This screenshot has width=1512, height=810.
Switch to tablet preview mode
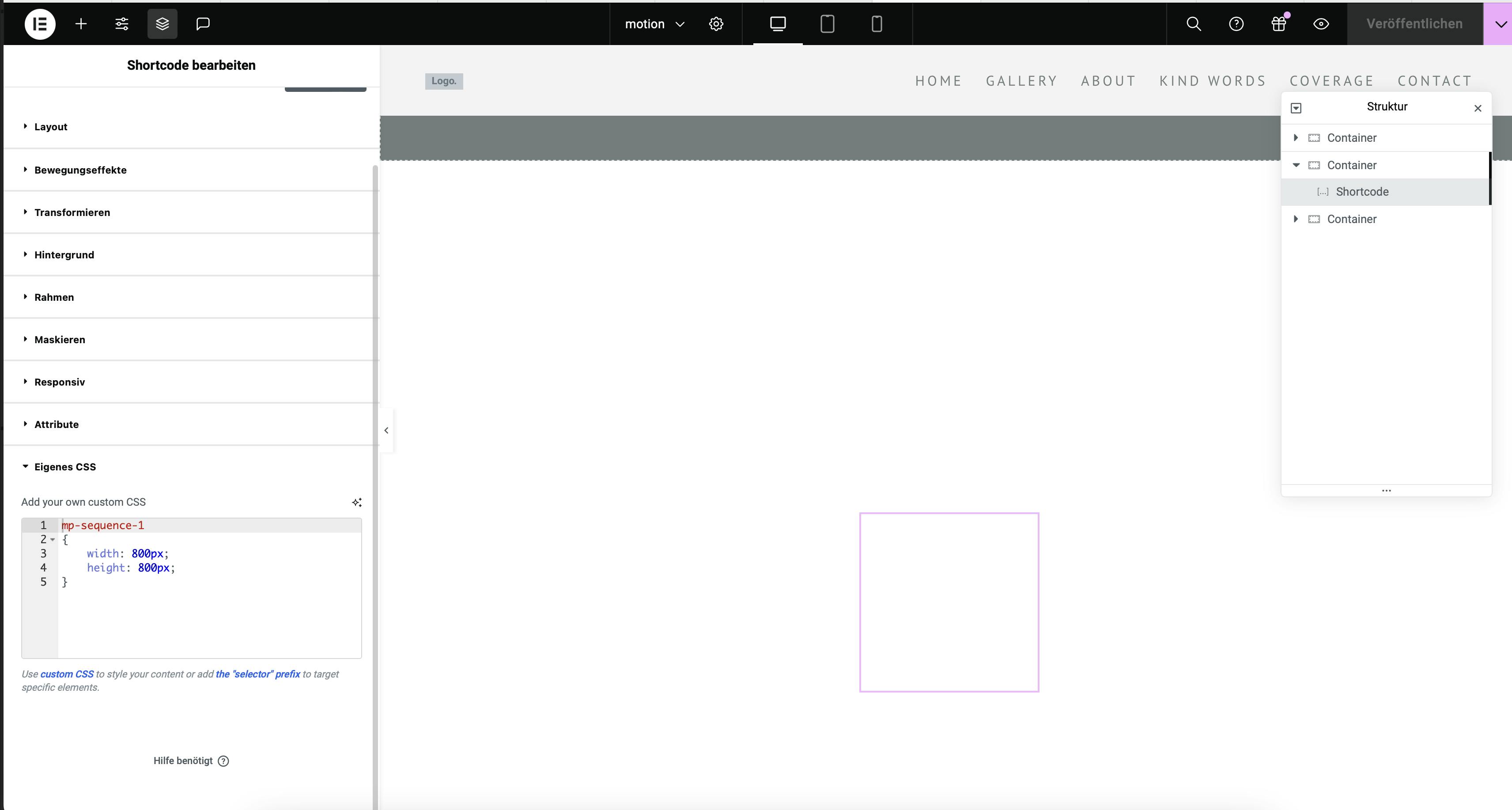(x=827, y=24)
